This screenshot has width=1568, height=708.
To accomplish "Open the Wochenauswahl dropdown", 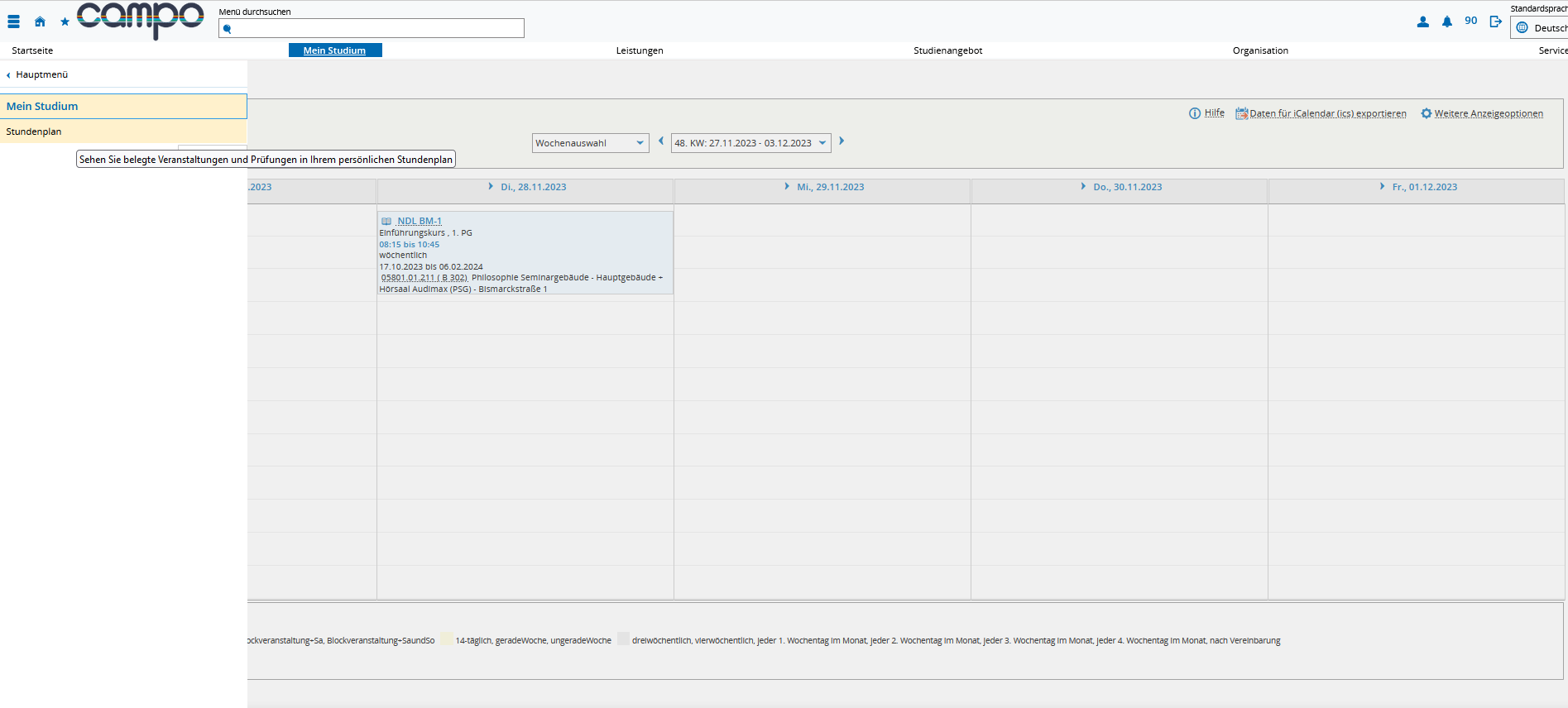I will tap(590, 143).
